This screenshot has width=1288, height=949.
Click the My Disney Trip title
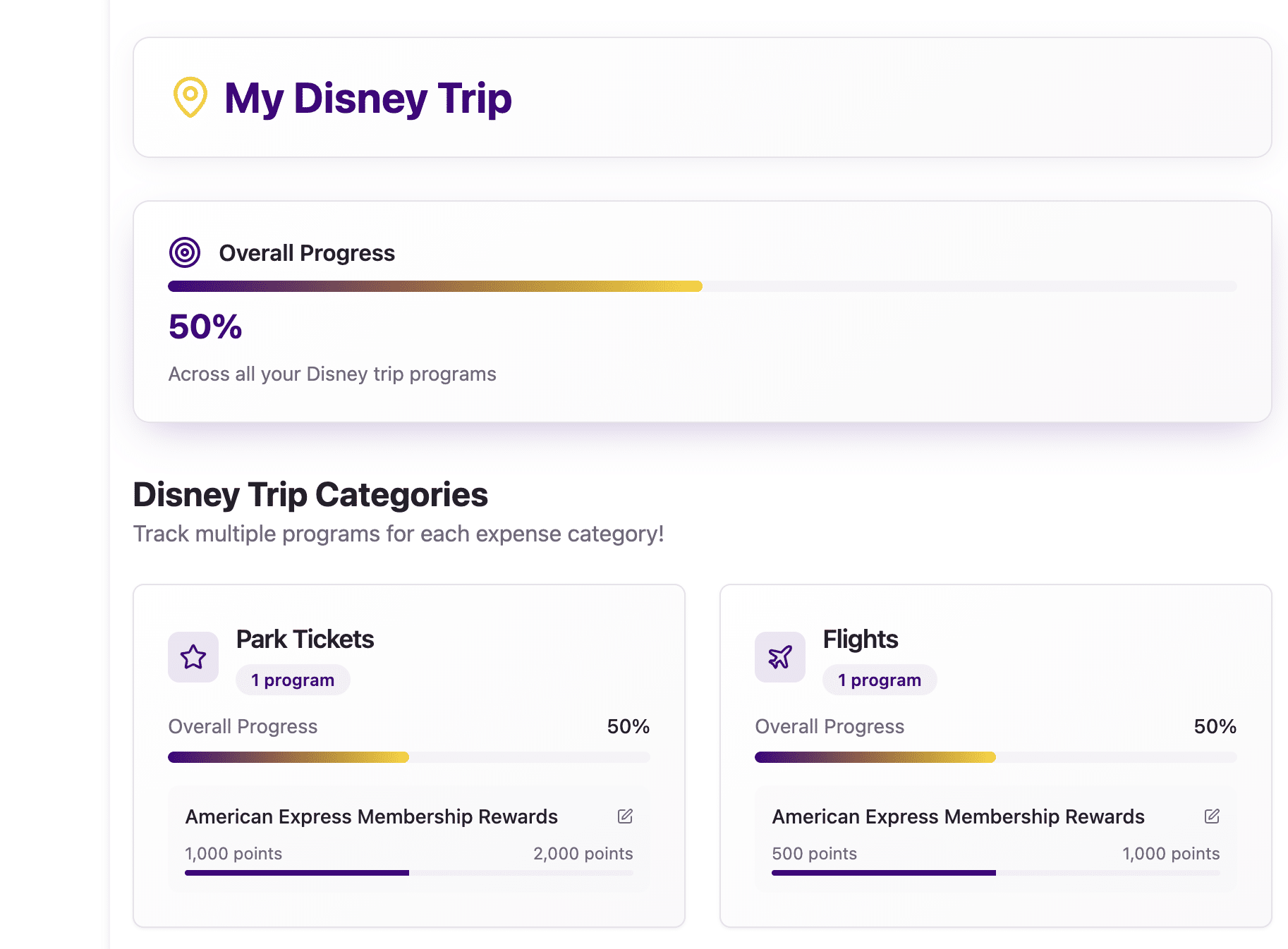tap(367, 98)
